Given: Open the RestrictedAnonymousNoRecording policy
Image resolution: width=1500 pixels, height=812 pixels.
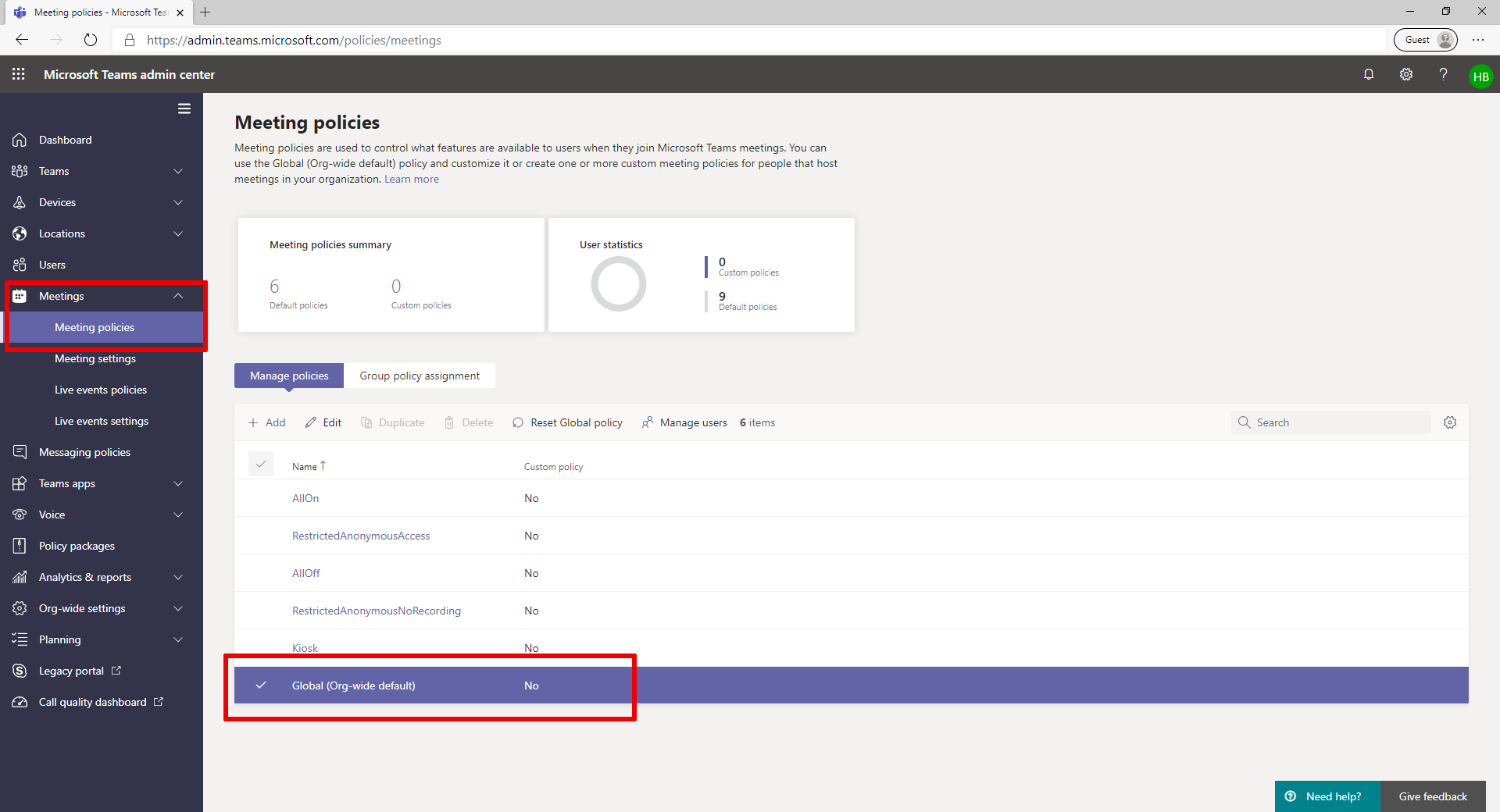Looking at the screenshot, I should (x=377, y=611).
